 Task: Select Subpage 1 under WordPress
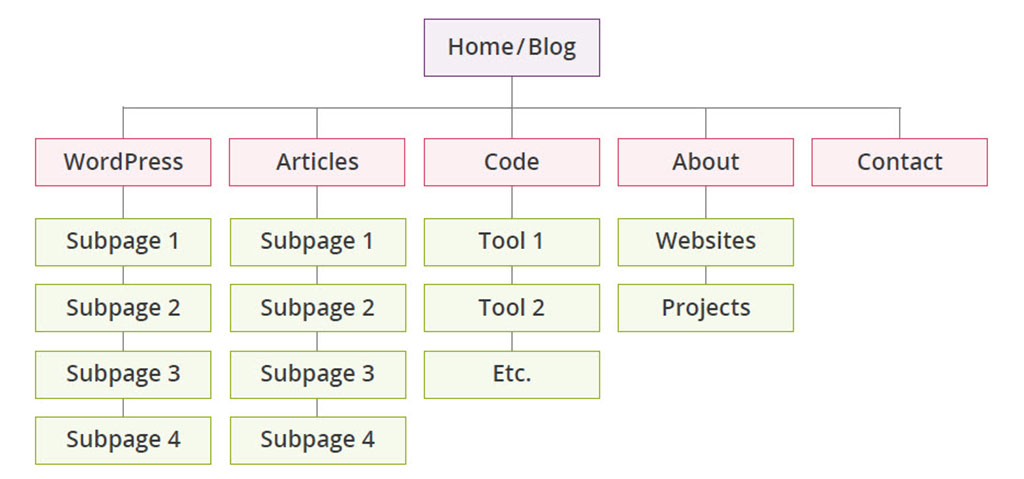(x=123, y=242)
